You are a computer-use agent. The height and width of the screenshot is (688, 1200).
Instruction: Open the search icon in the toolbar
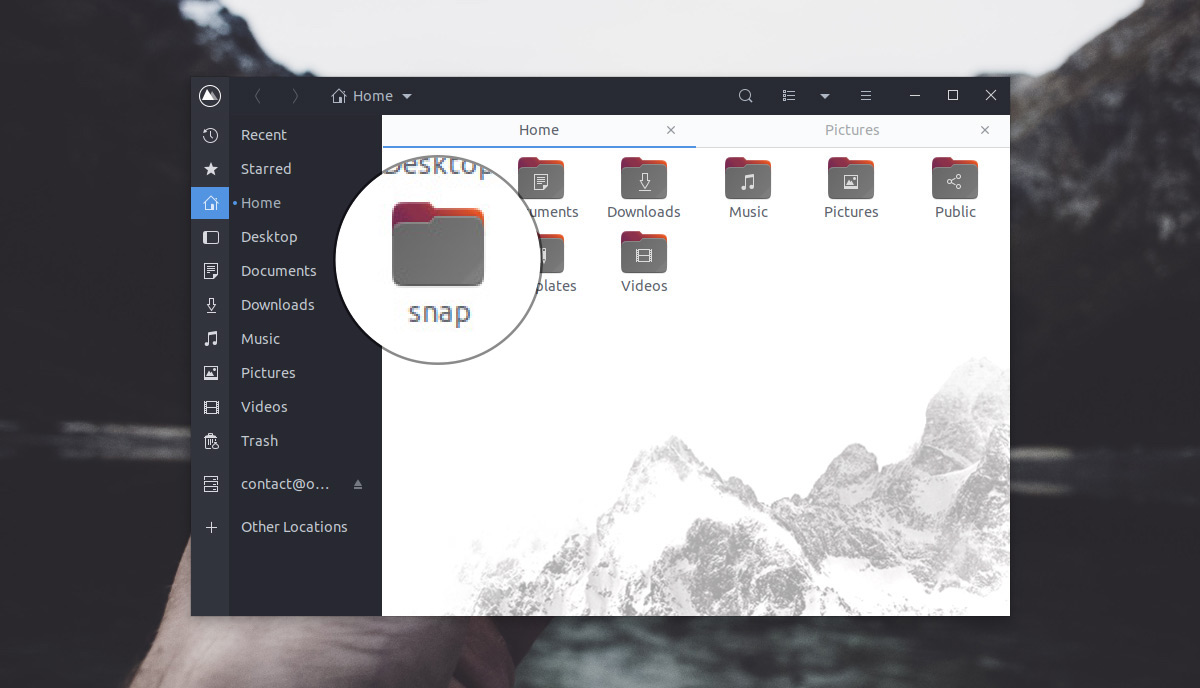(745, 95)
